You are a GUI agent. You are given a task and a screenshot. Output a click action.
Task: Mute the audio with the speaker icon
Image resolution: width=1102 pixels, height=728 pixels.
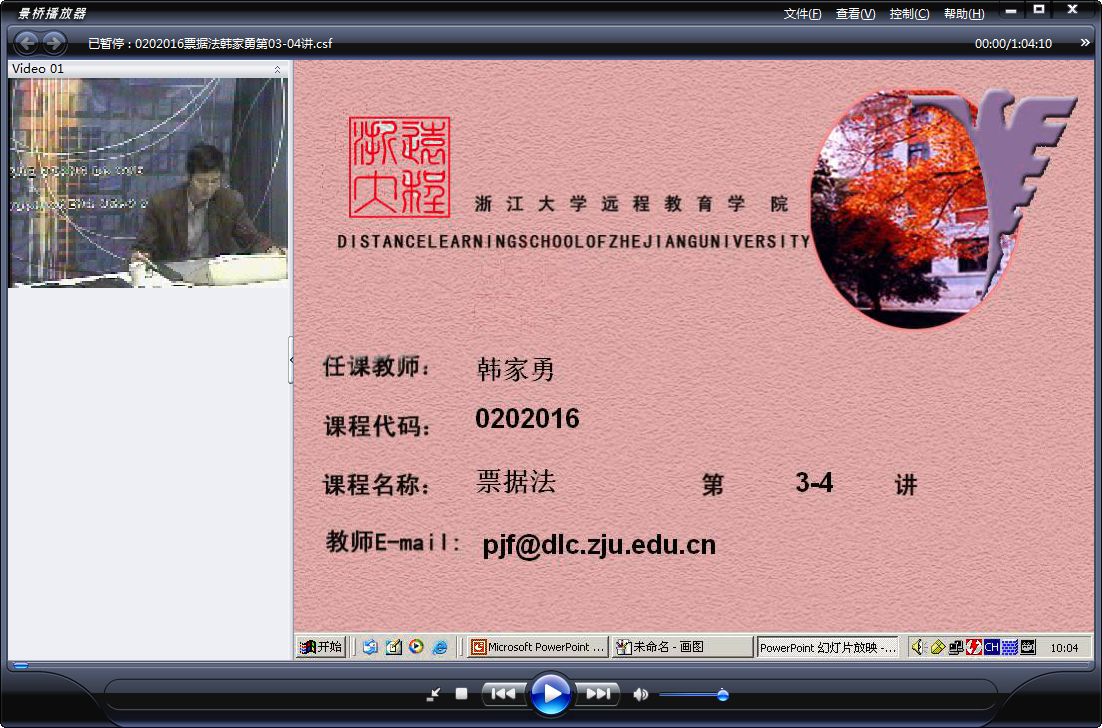tap(640, 694)
